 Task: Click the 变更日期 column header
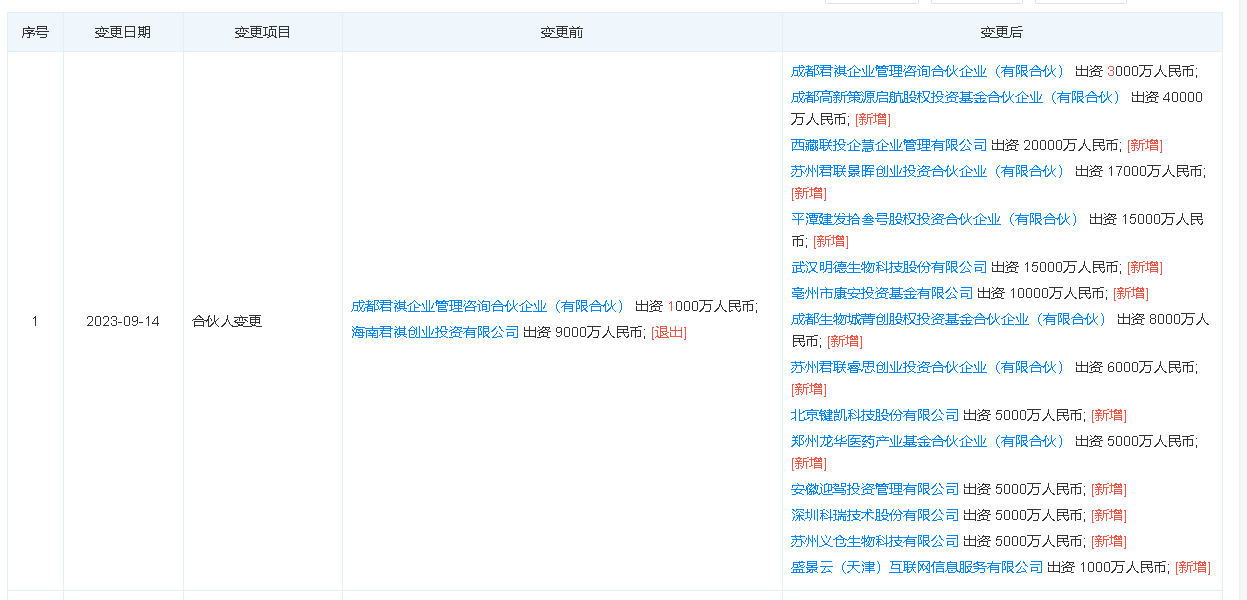(123, 33)
